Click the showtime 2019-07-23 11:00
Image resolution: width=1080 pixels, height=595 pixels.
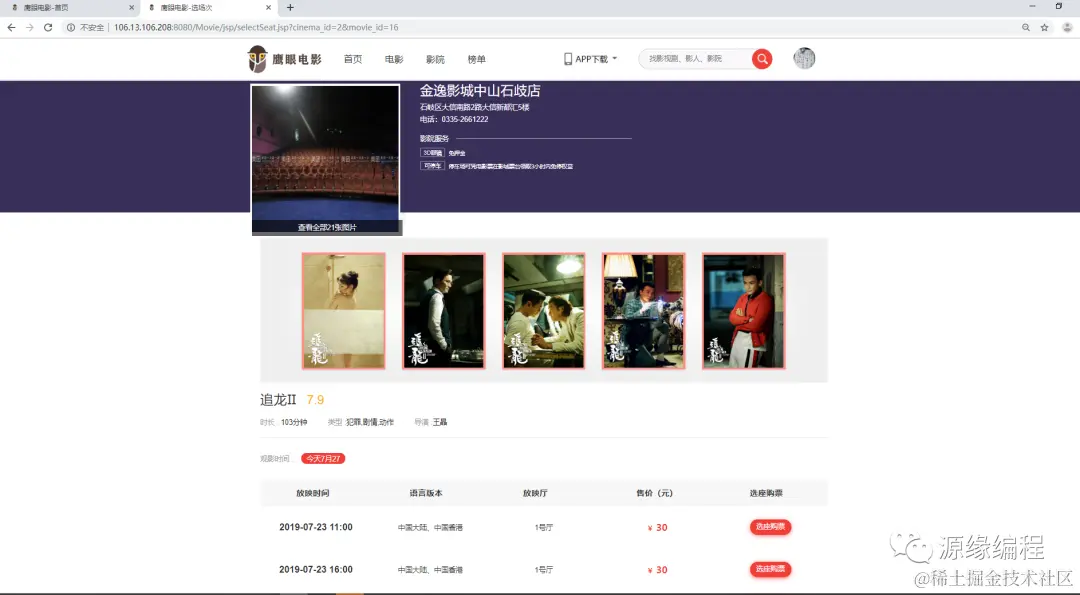tap(315, 528)
